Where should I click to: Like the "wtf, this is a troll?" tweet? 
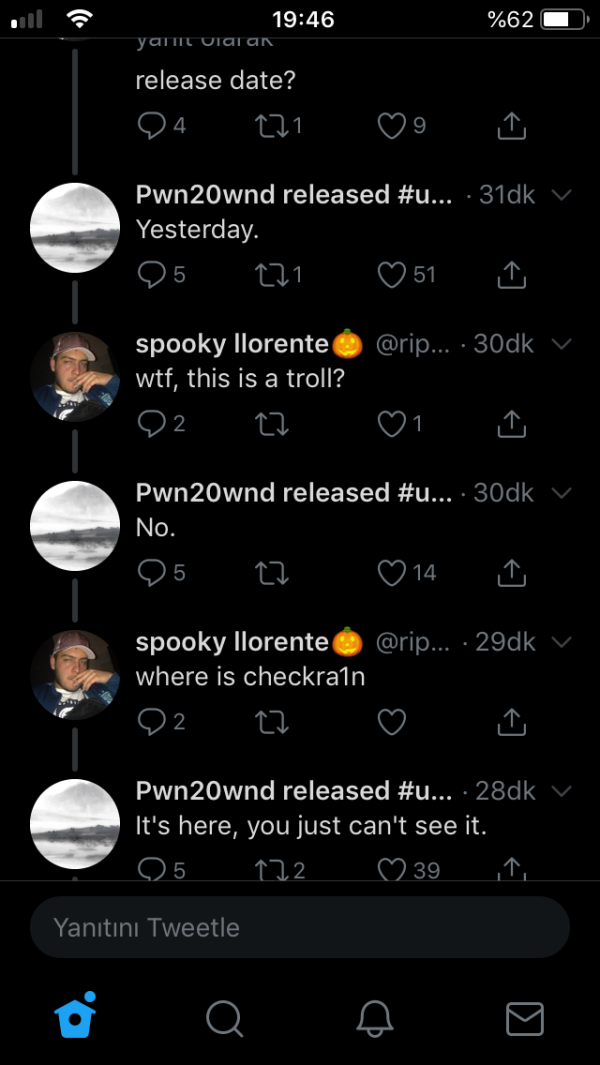point(392,423)
